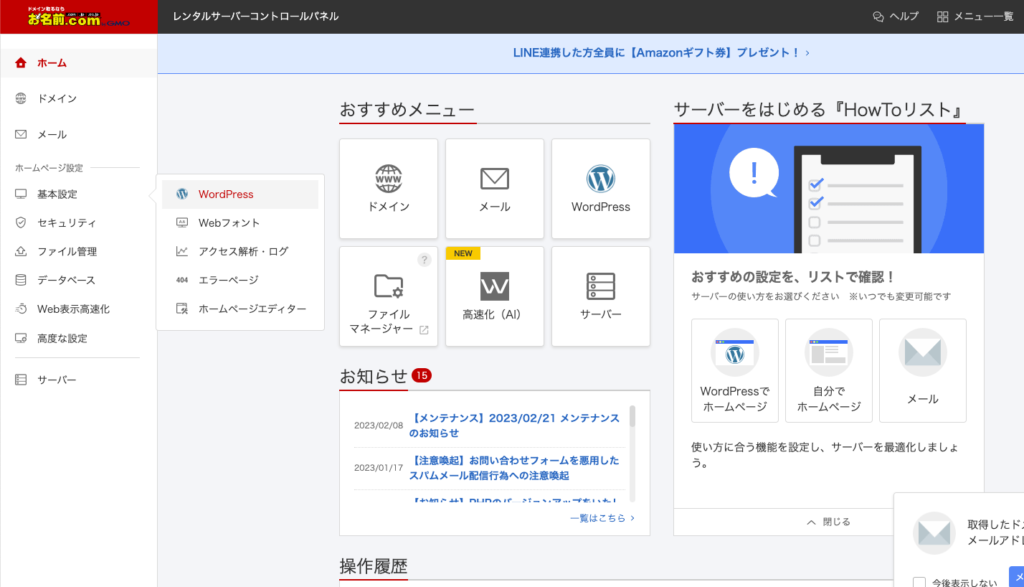1024x587 pixels.
Task: Click the 404 icon beside エラーページ
Action: [182, 280]
